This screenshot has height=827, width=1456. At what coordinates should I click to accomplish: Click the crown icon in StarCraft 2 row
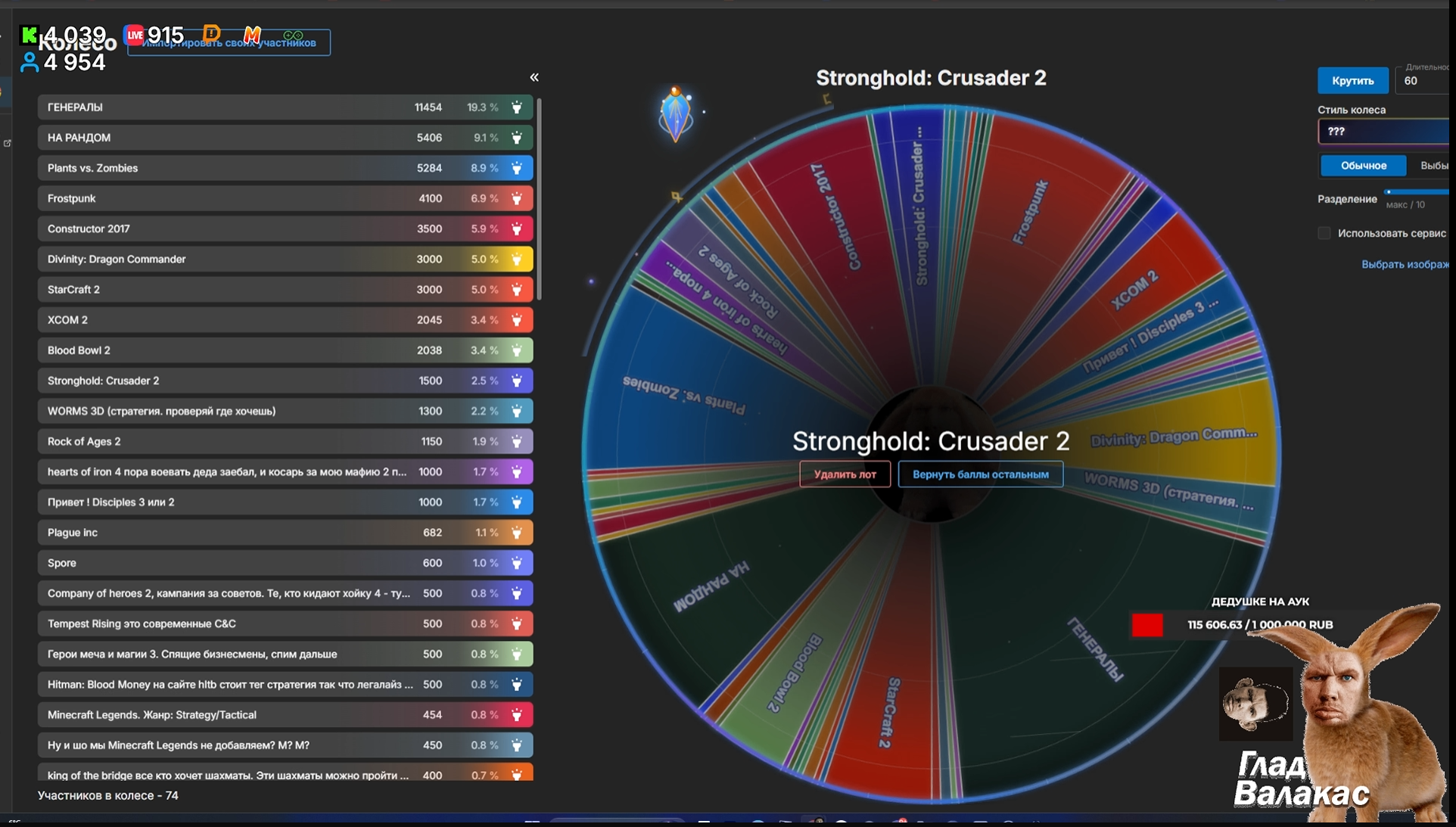(517, 290)
